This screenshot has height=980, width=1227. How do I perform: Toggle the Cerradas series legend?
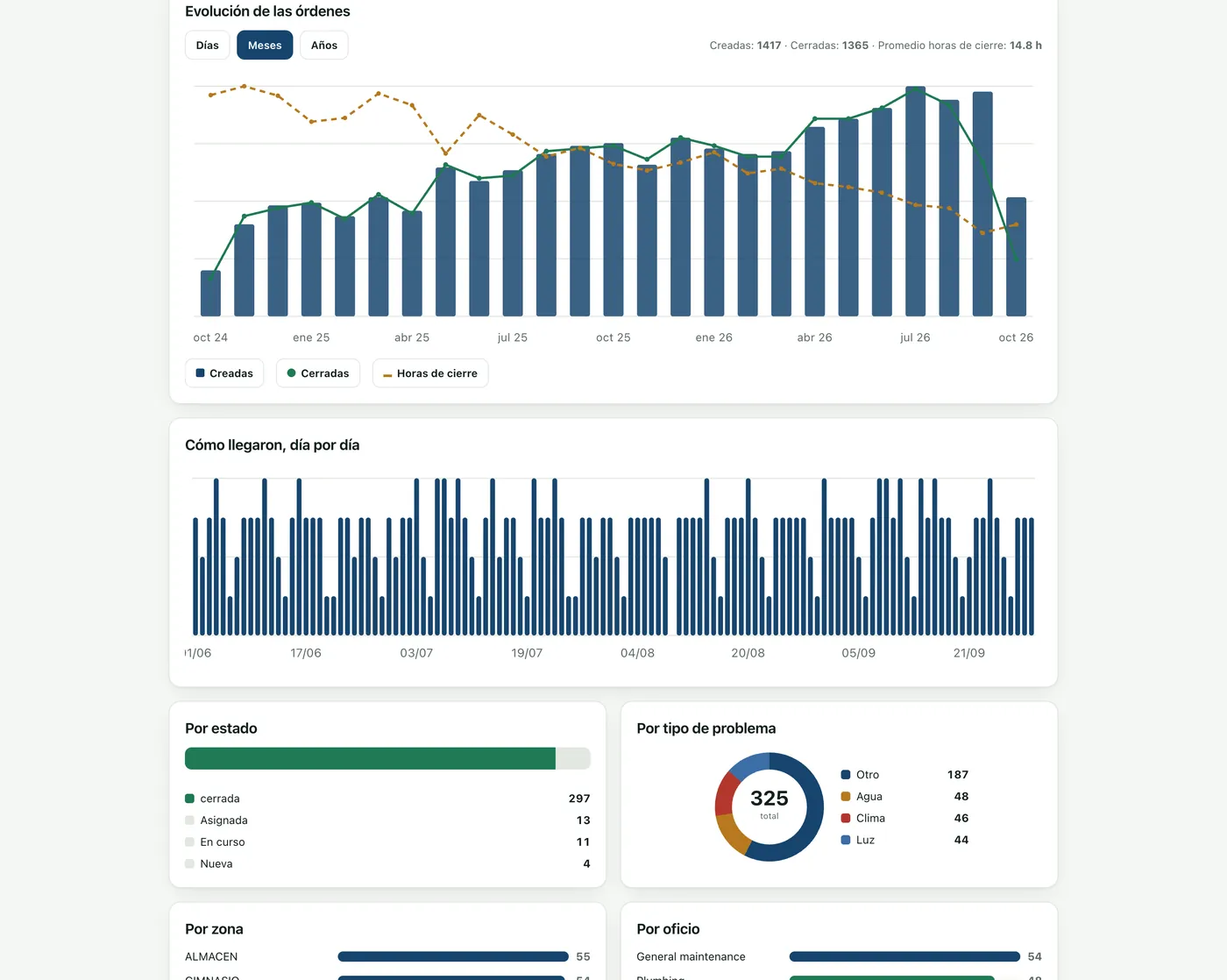pos(318,373)
